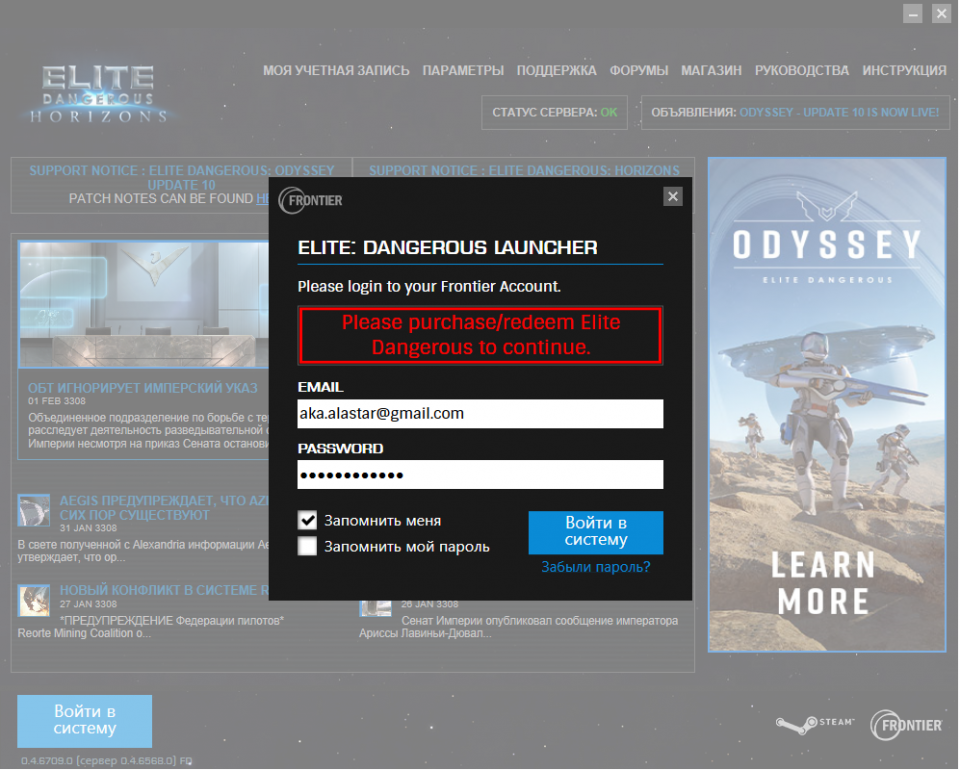Open the Odyssey Learn More banner
This screenshot has height=770, width=960.
click(x=827, y=405)
